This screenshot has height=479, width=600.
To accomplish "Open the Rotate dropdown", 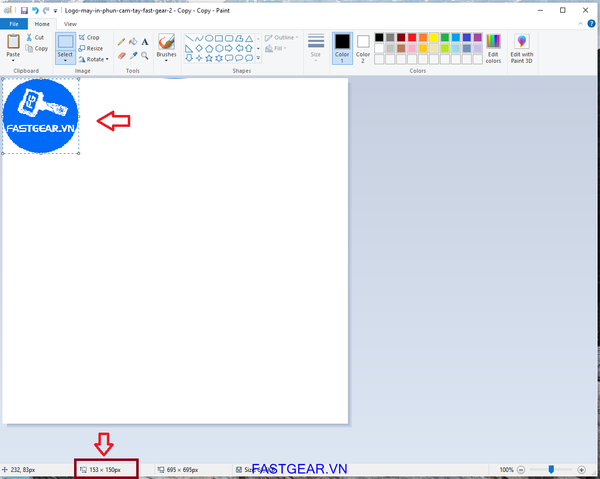I will [93, 59].
